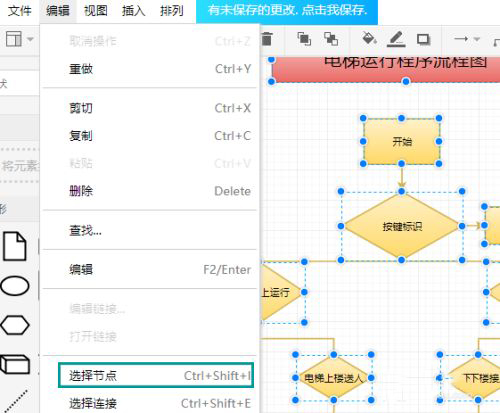Expand the connection arrow dropdown
This screenshot has height=413, width=500.
(x=477, y=39)
